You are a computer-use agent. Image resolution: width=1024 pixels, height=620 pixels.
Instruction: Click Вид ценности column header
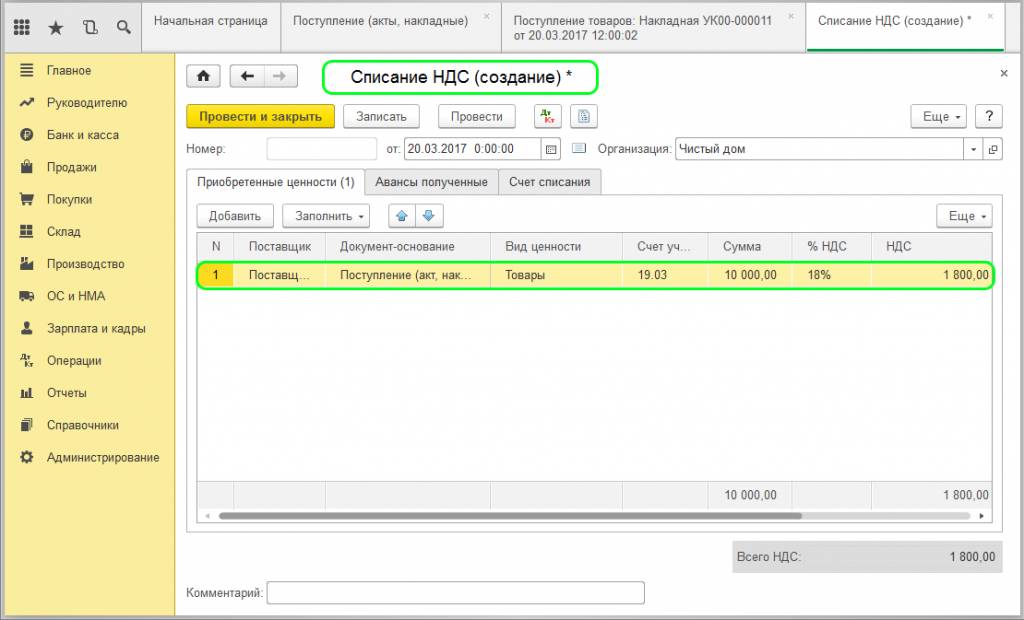tap(556, 246)
